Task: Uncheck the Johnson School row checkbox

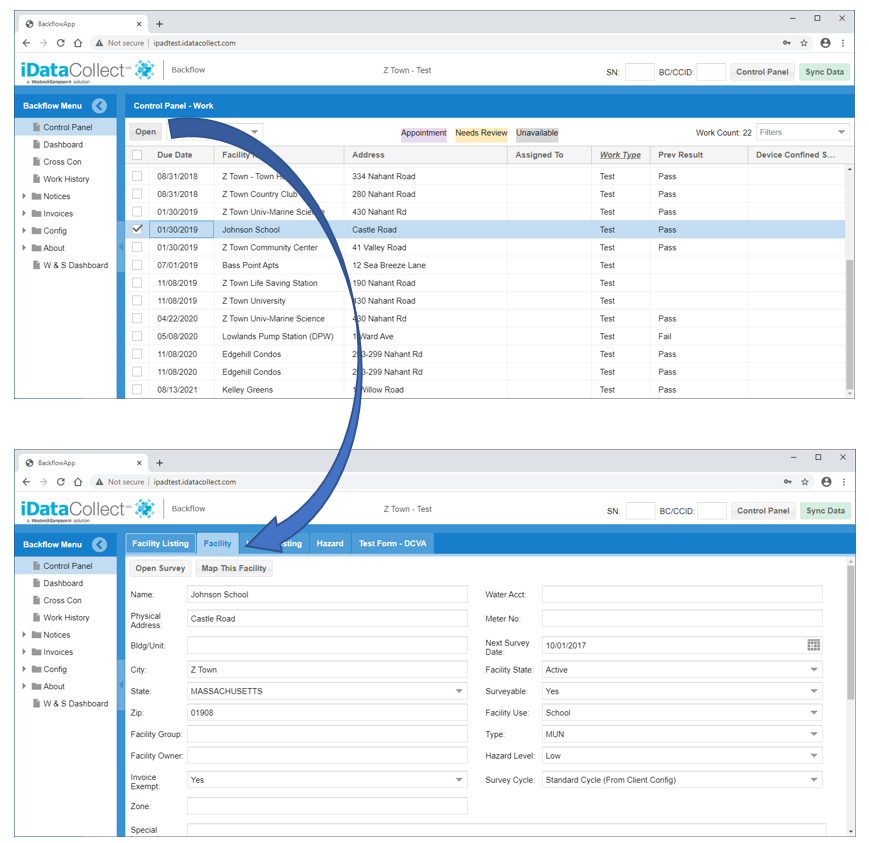Action: tap(137, 229)
